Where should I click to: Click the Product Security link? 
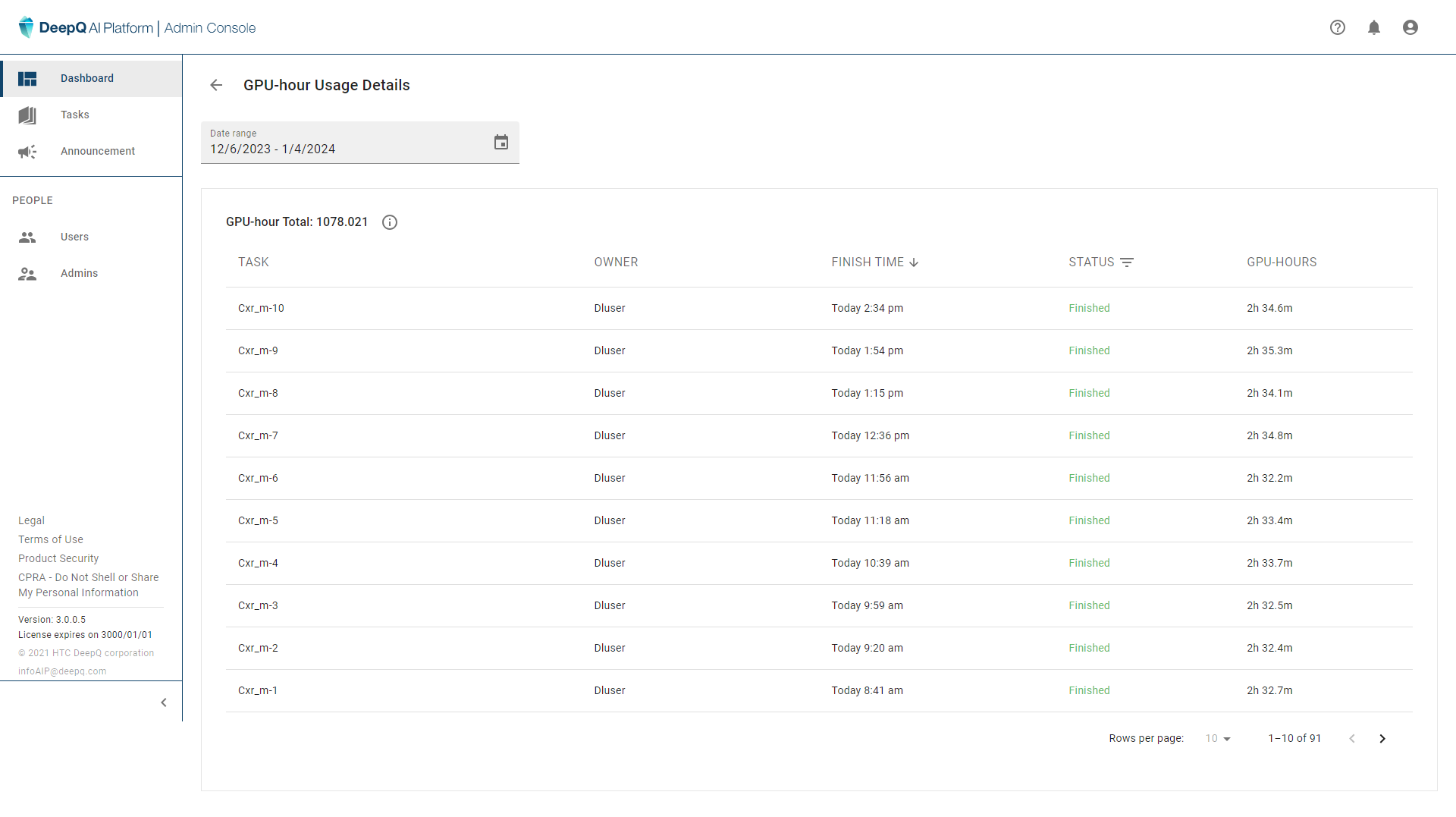coord(58,558)
